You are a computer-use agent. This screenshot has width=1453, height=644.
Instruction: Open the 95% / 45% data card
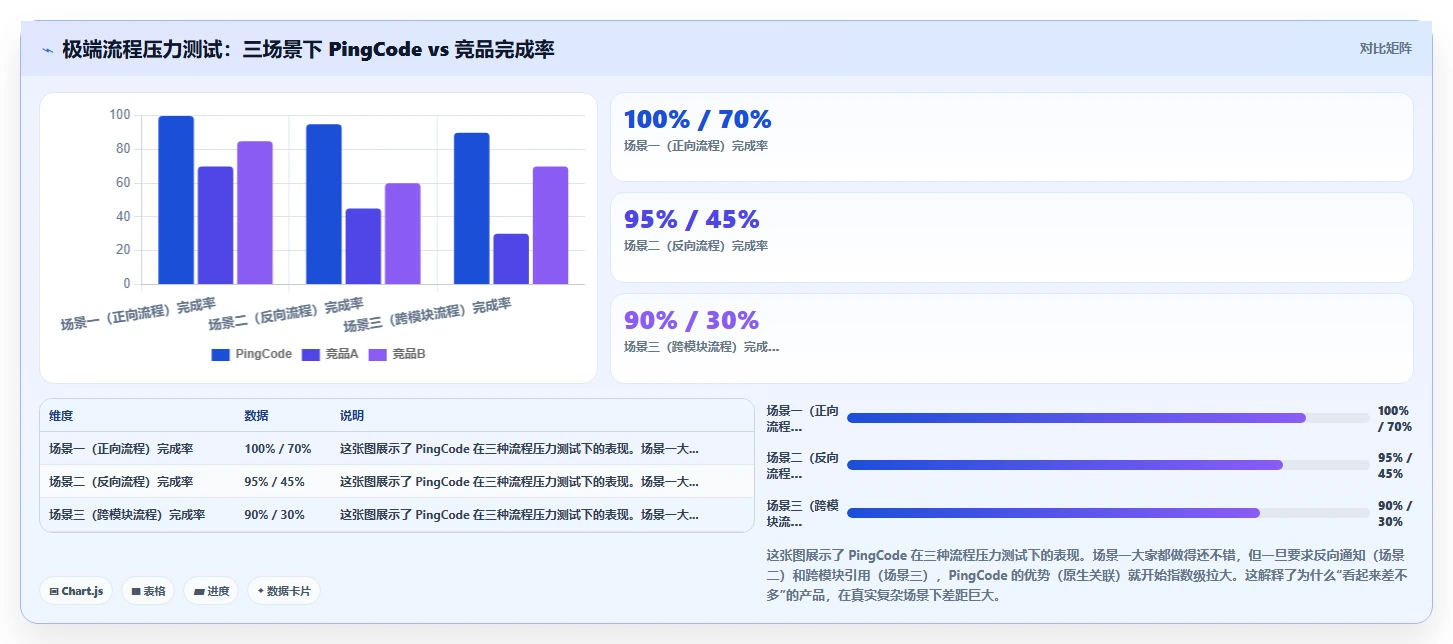click(x=1011, y=237)
